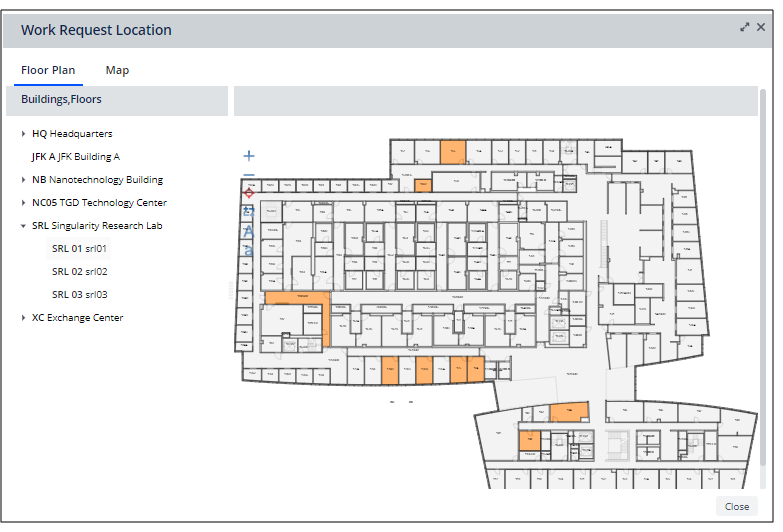Click the zoom extents icon below the target
This screenshot has height=532, width=783.
click(249, 211)
